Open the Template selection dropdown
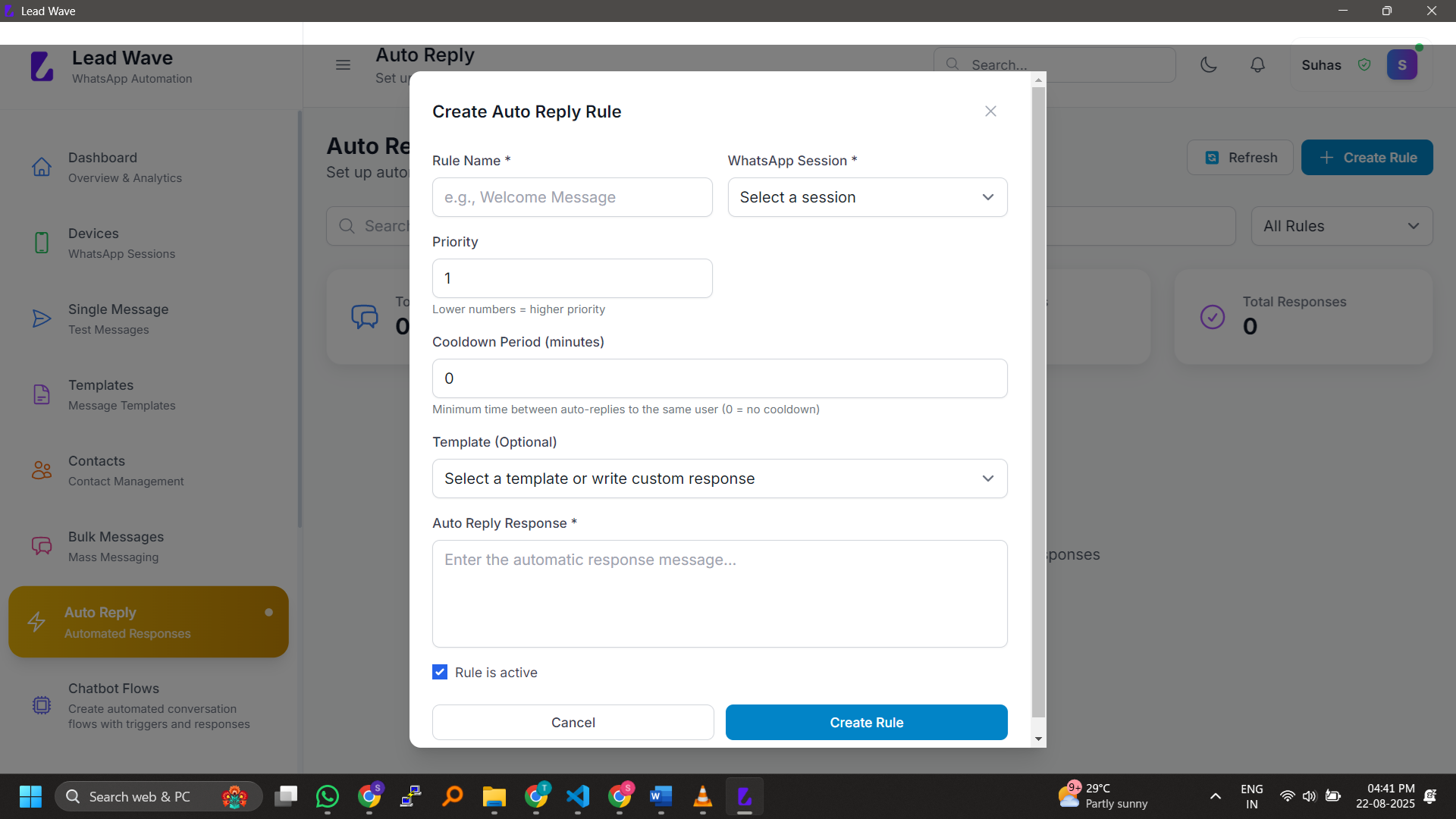Image resolution: width=1456 pixels, height=819 pixels. click(x=719, y=479)
